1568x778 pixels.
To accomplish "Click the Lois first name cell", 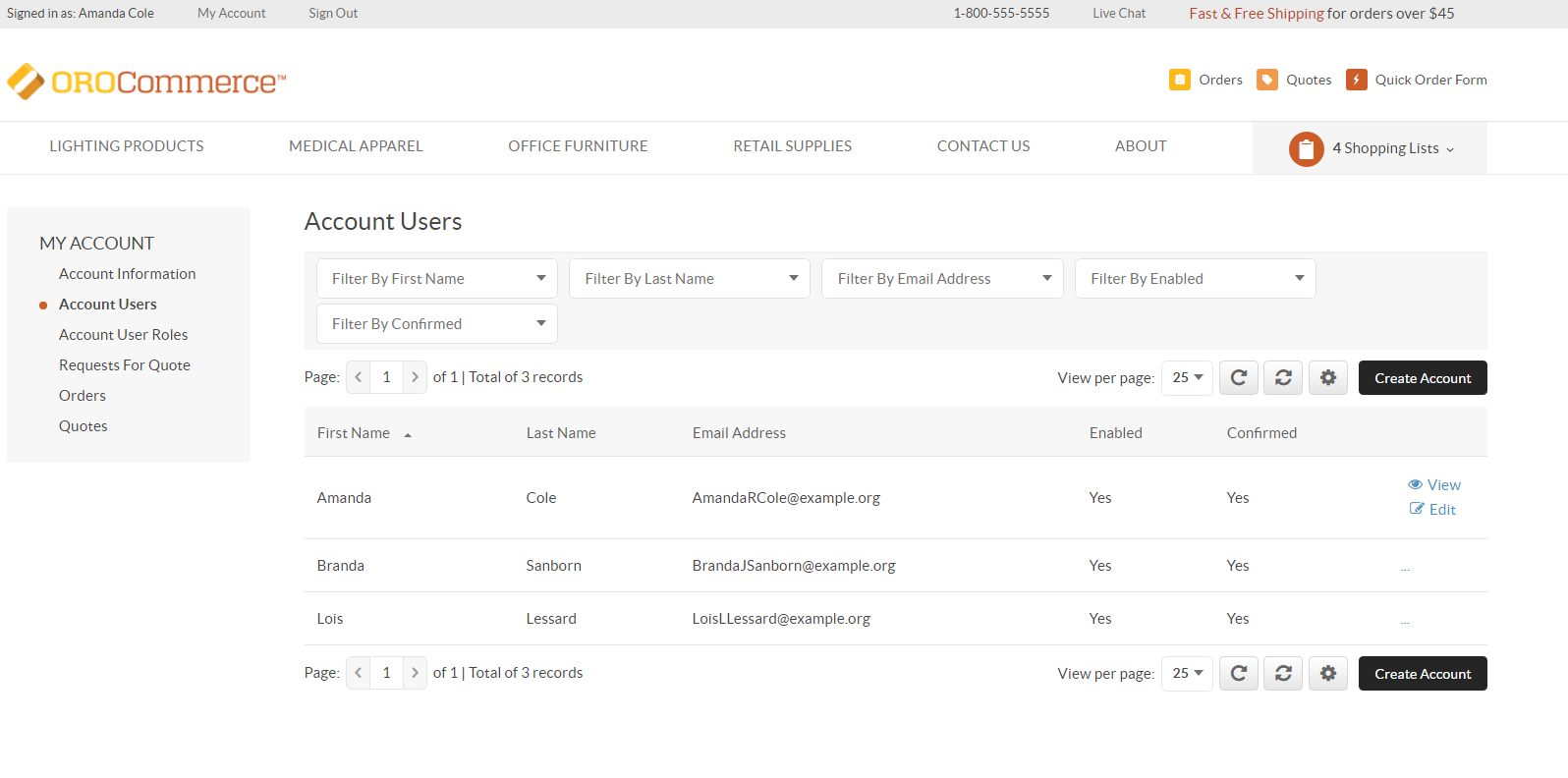I will [330, 619].
